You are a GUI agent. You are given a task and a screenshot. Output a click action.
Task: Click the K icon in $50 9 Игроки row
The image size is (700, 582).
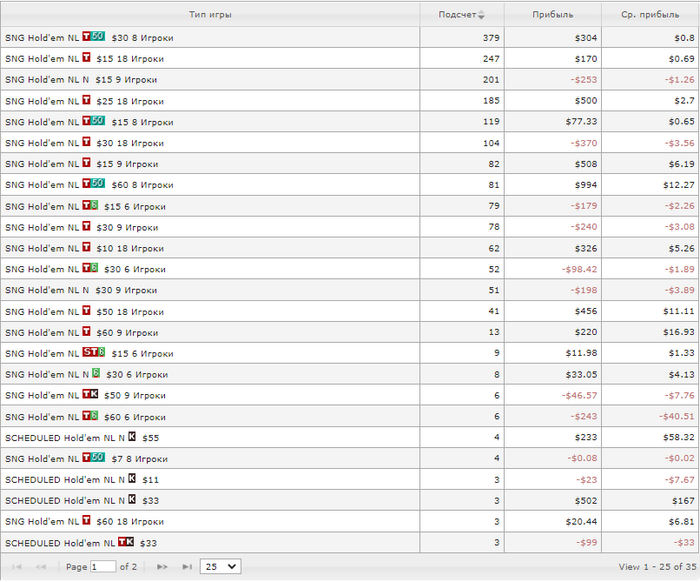(94, 394)
